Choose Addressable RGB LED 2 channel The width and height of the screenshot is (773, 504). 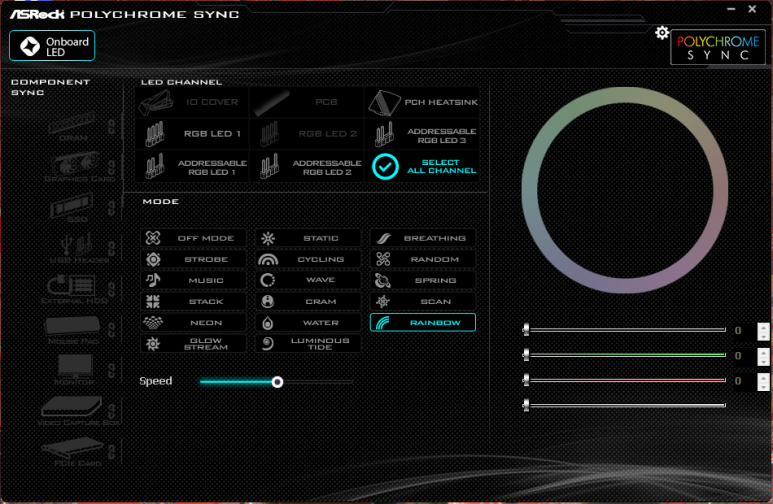[x=306, y=167]
